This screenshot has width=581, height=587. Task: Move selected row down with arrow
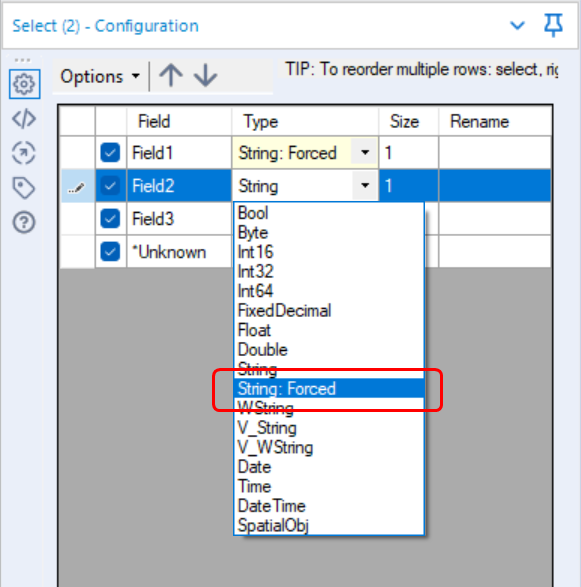click(x=206, y=76)
